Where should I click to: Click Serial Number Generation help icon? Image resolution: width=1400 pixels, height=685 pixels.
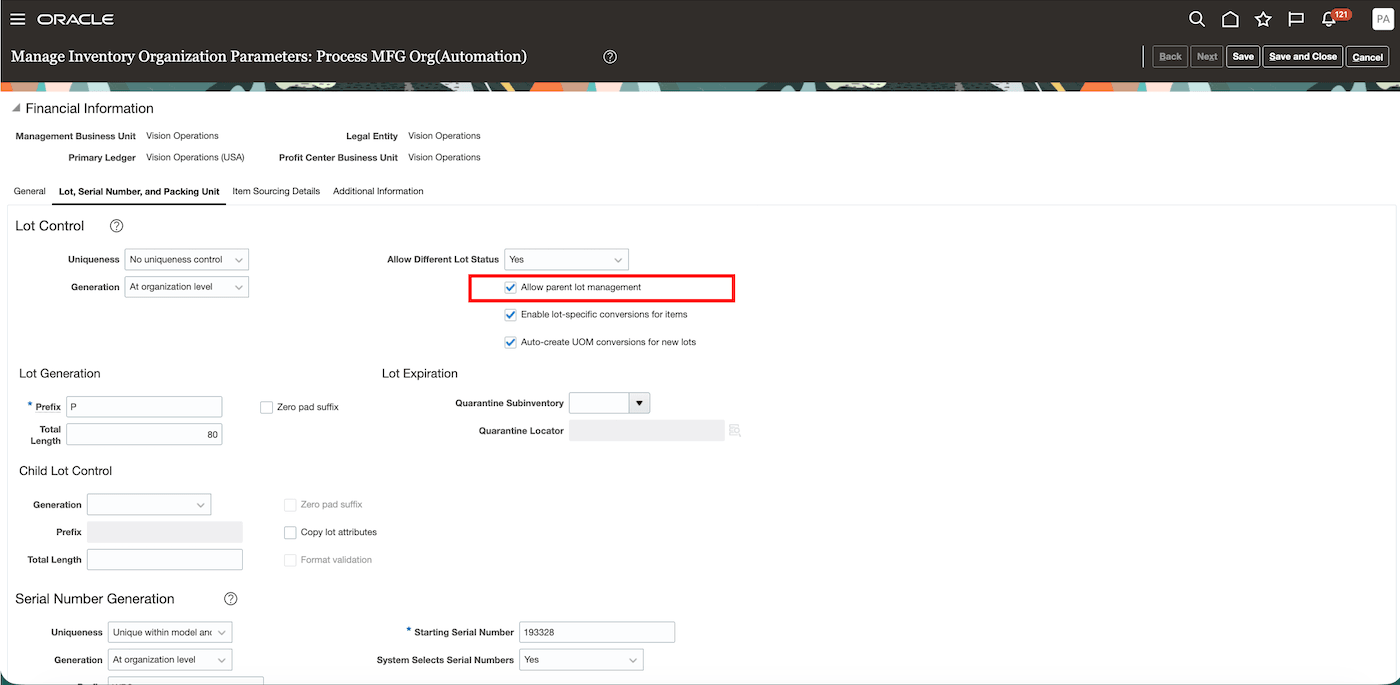coord(230,599)
